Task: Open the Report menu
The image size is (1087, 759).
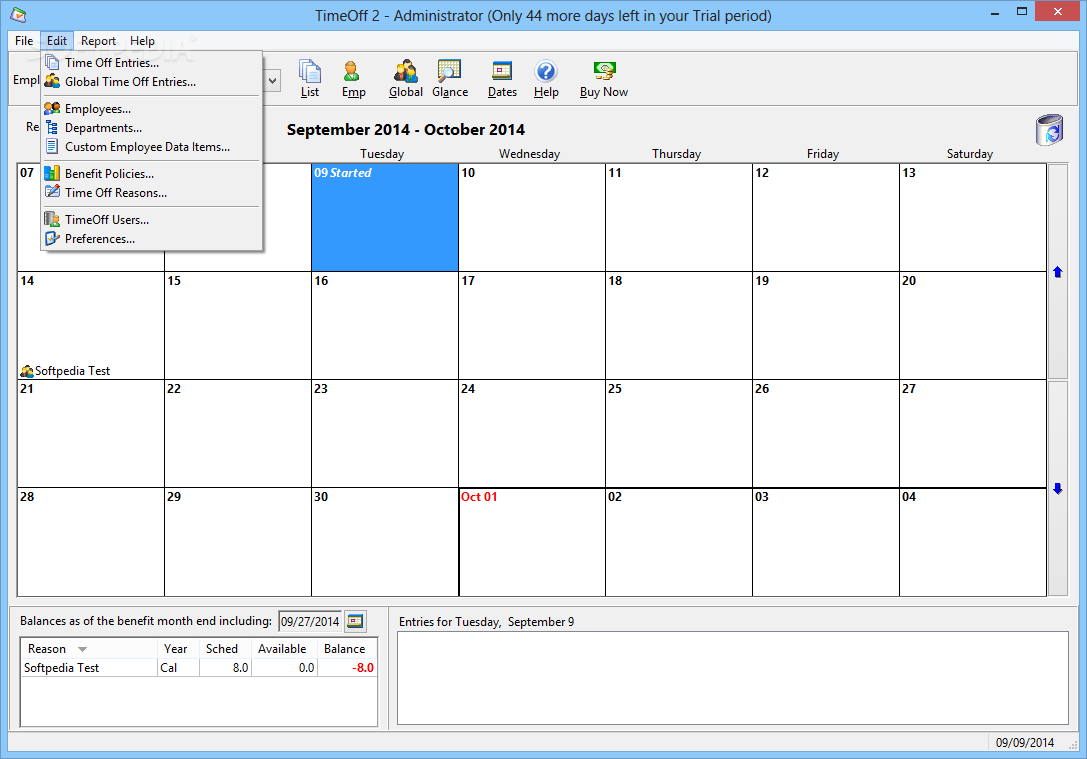Action: pos(98,41)
